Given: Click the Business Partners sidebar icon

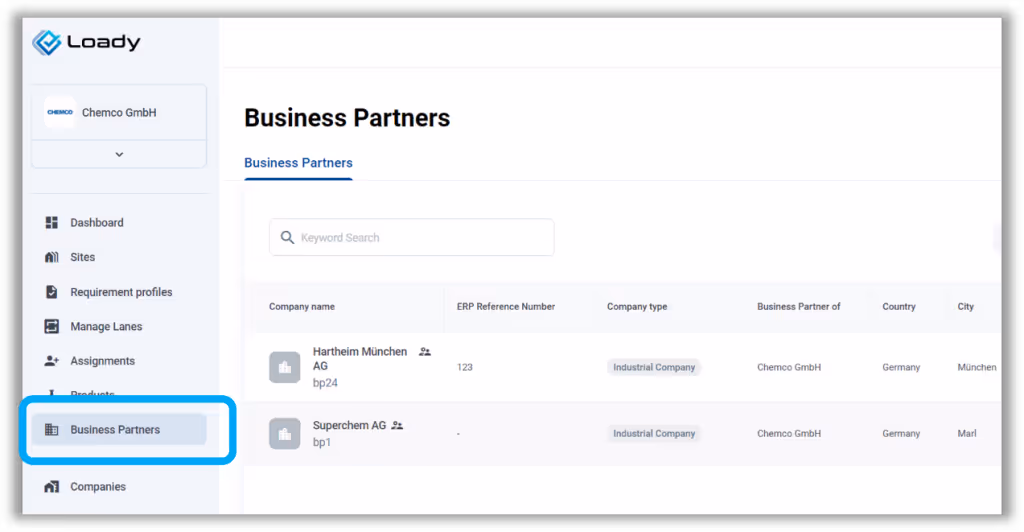Looking at the screenshot, I should click(x=52, y=430).
